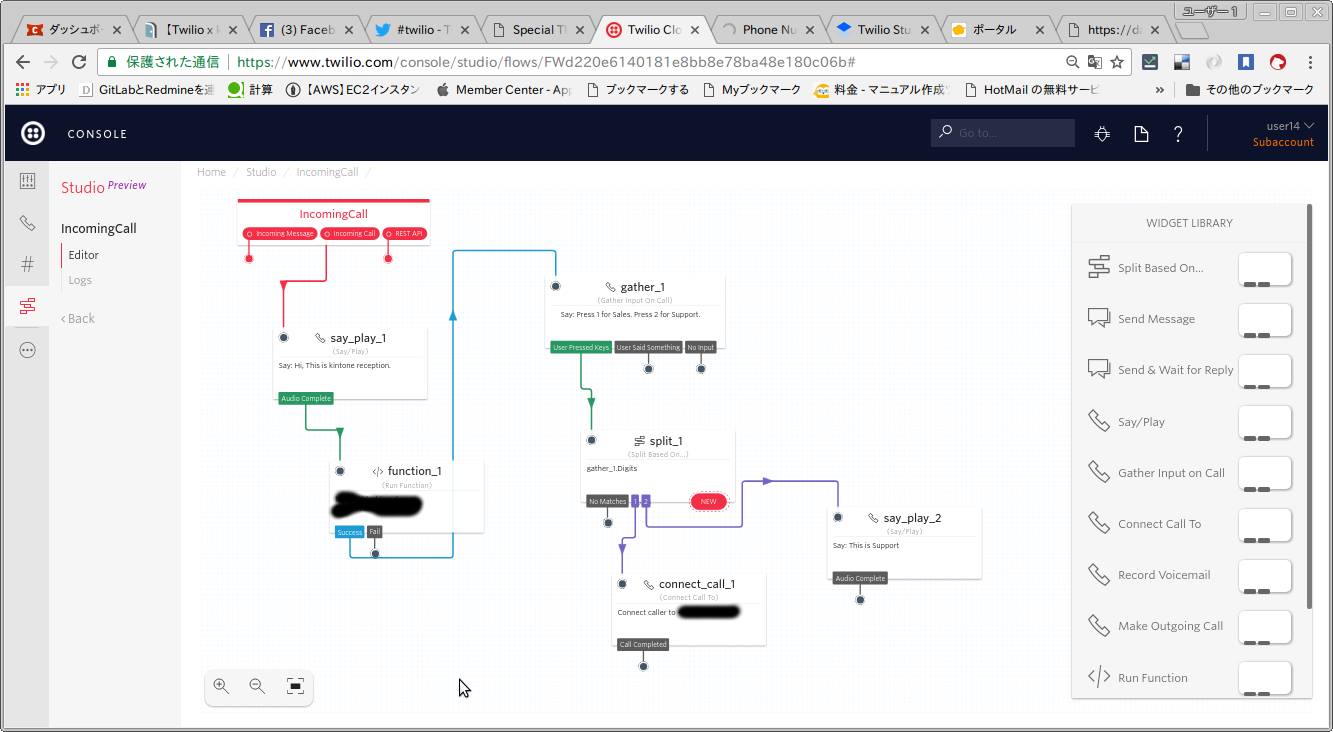Click the Audio Complete tag on say_play_1
1333x732 pixels.
point(305,398)
